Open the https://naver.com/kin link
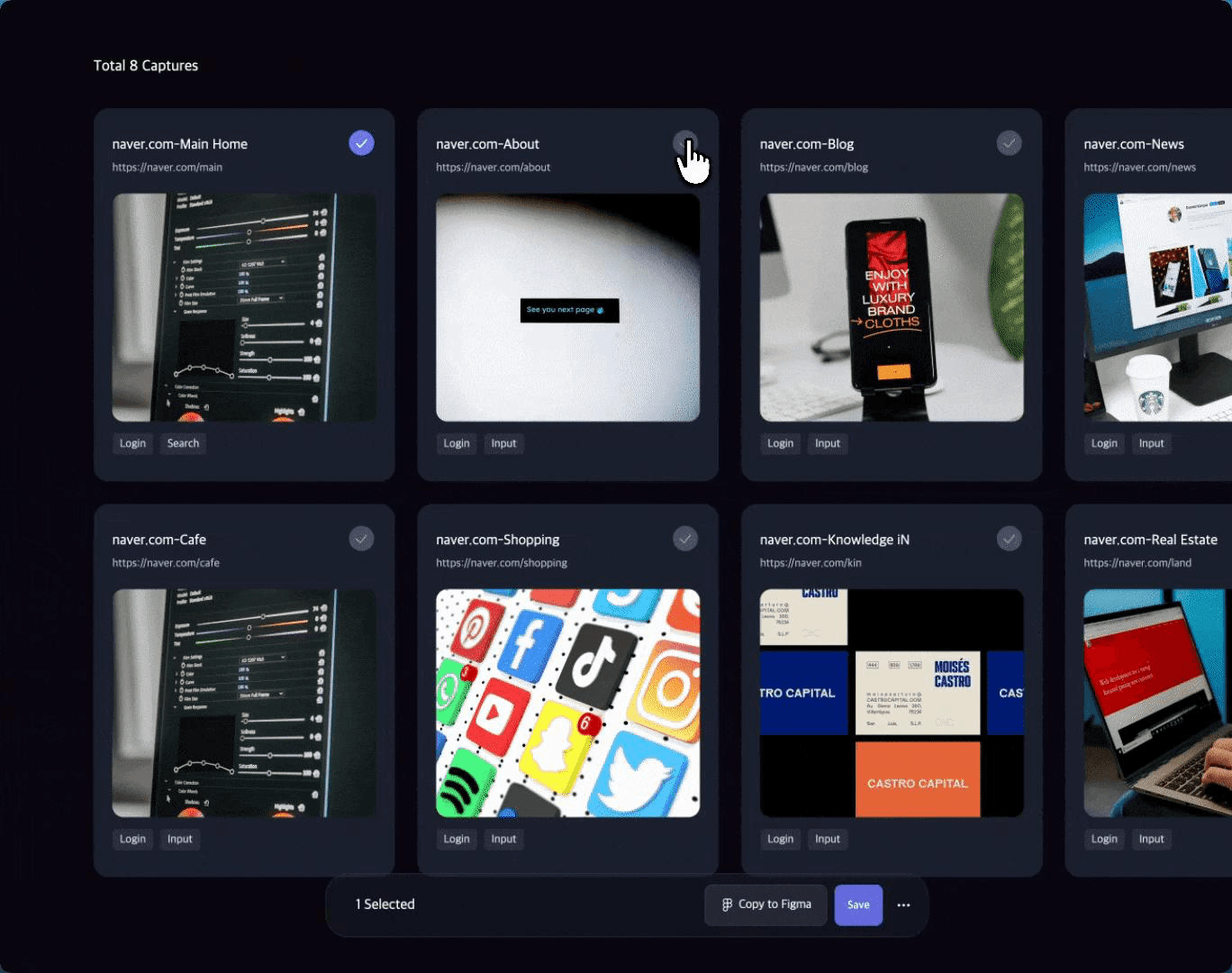This screenshot has height=973, width=1232. click(x=811, y=563)
